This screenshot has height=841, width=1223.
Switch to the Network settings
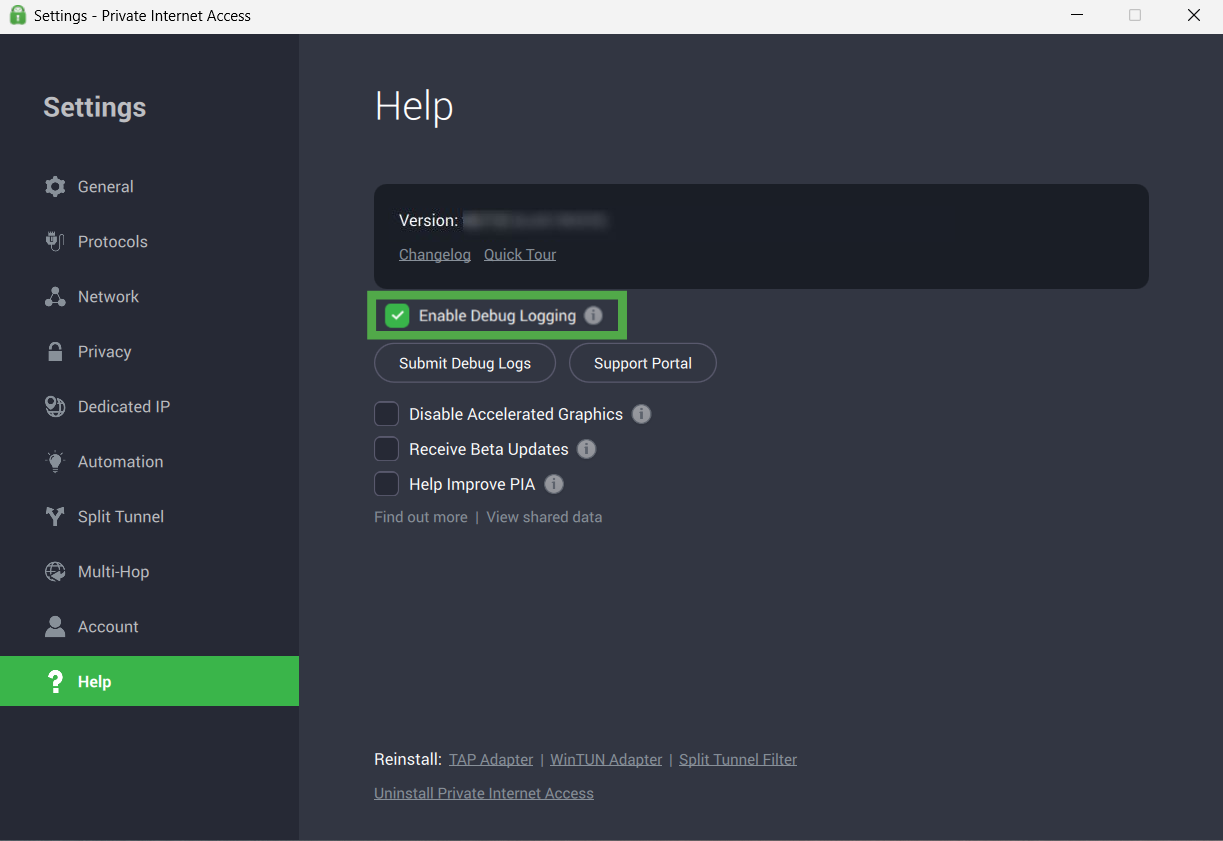[x=149, y=297]
